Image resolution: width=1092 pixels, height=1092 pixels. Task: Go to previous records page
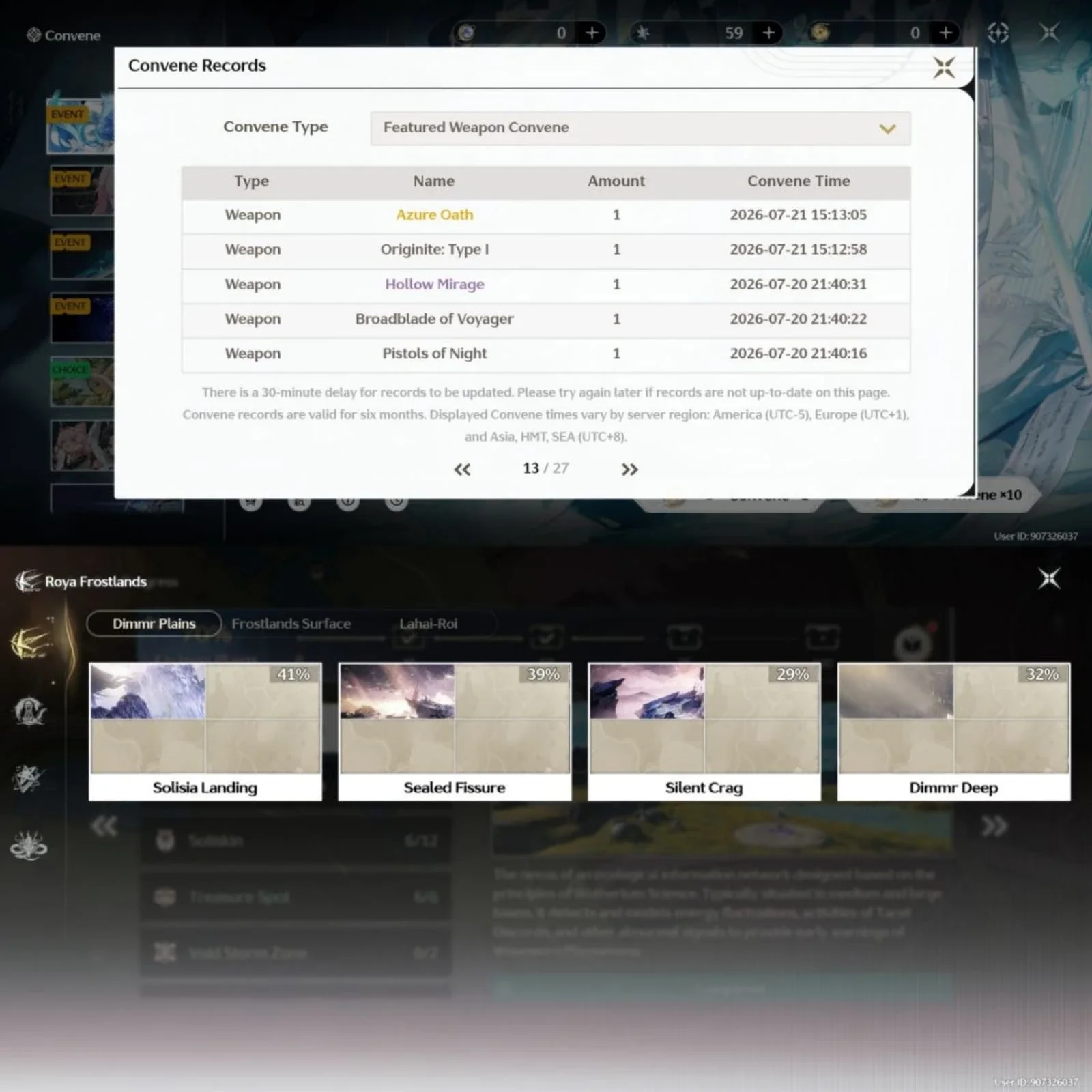462,469
